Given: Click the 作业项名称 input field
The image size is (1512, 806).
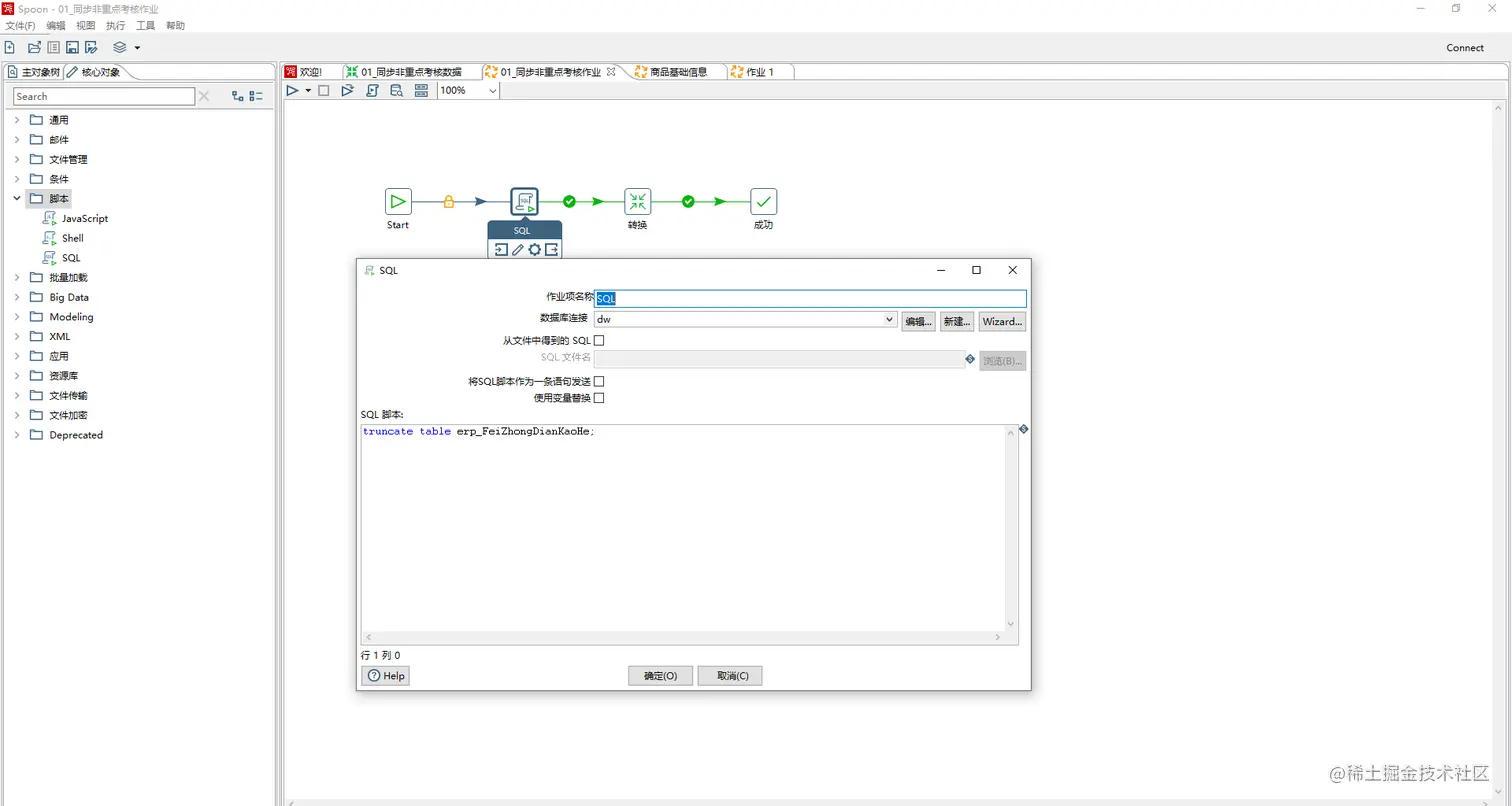Looking at the screenshot, I should (810, 299).
